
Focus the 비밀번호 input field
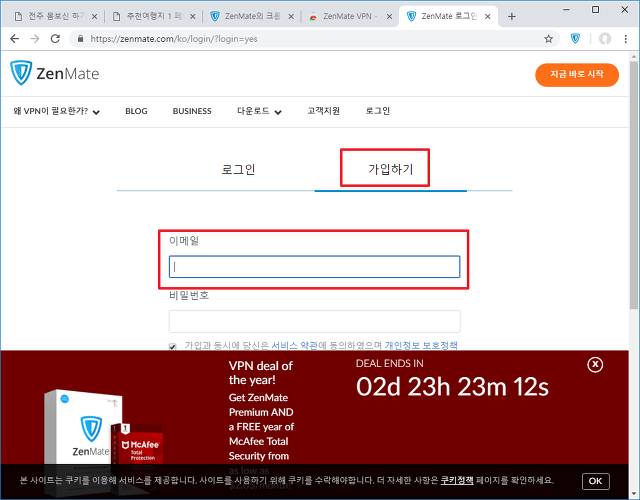tap(314, 321)
